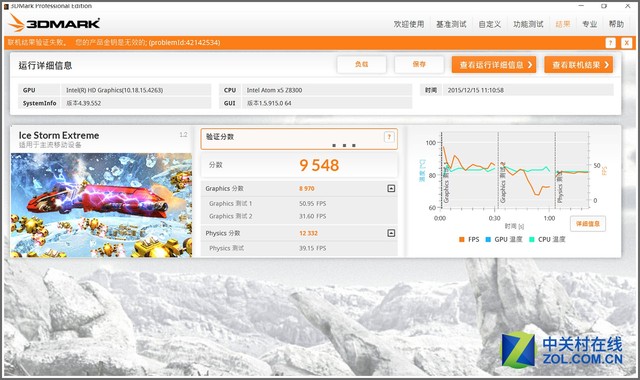The image size is (640, 380).
Task: Click the 保存 button
Action: point(419,64)
